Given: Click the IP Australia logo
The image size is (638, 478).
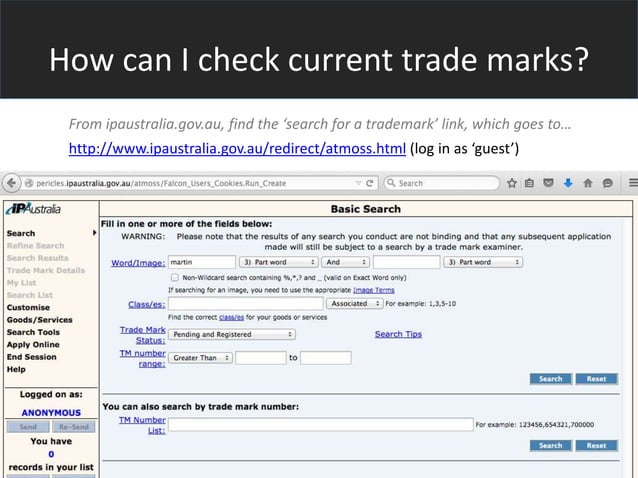Looking at the screenshot, I should (33, 208).
